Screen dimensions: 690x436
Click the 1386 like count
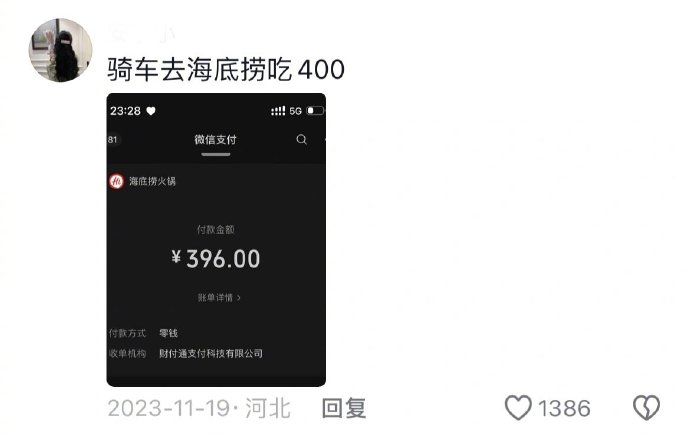[564, 408]
